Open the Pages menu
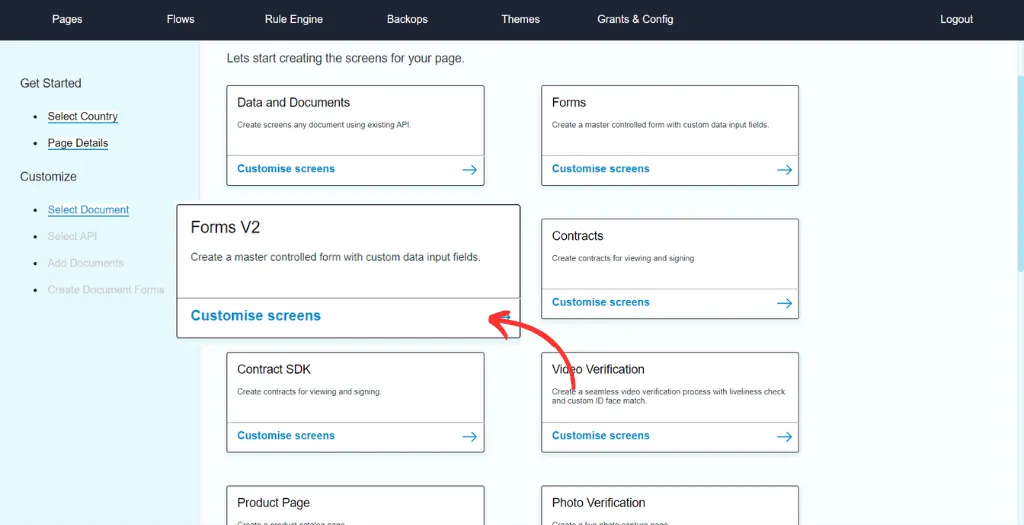 click(x=67, y=19)
